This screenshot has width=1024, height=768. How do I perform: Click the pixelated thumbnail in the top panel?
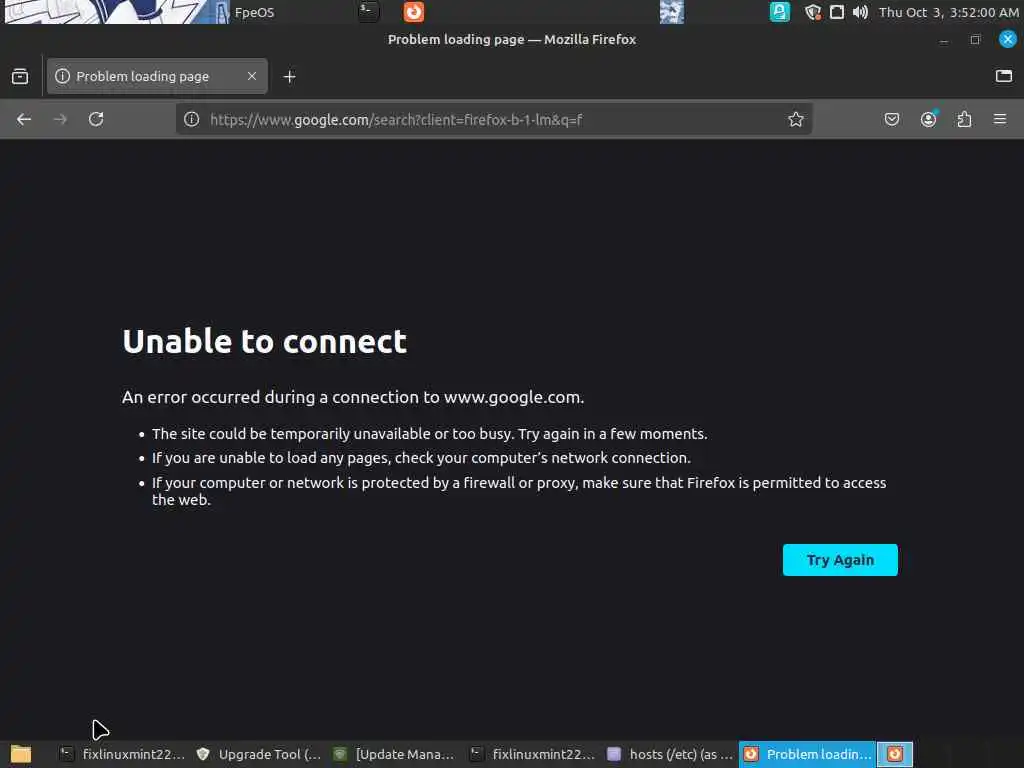pos(671,12)
